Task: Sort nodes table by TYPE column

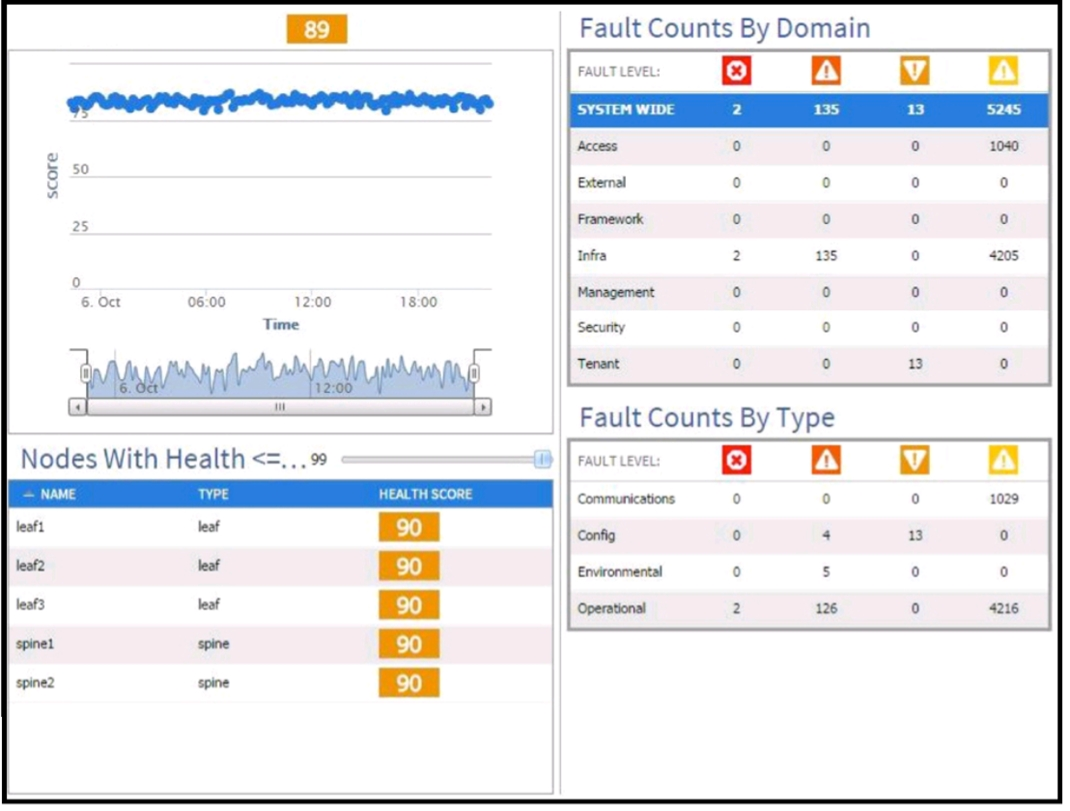Action: point(213,494)
